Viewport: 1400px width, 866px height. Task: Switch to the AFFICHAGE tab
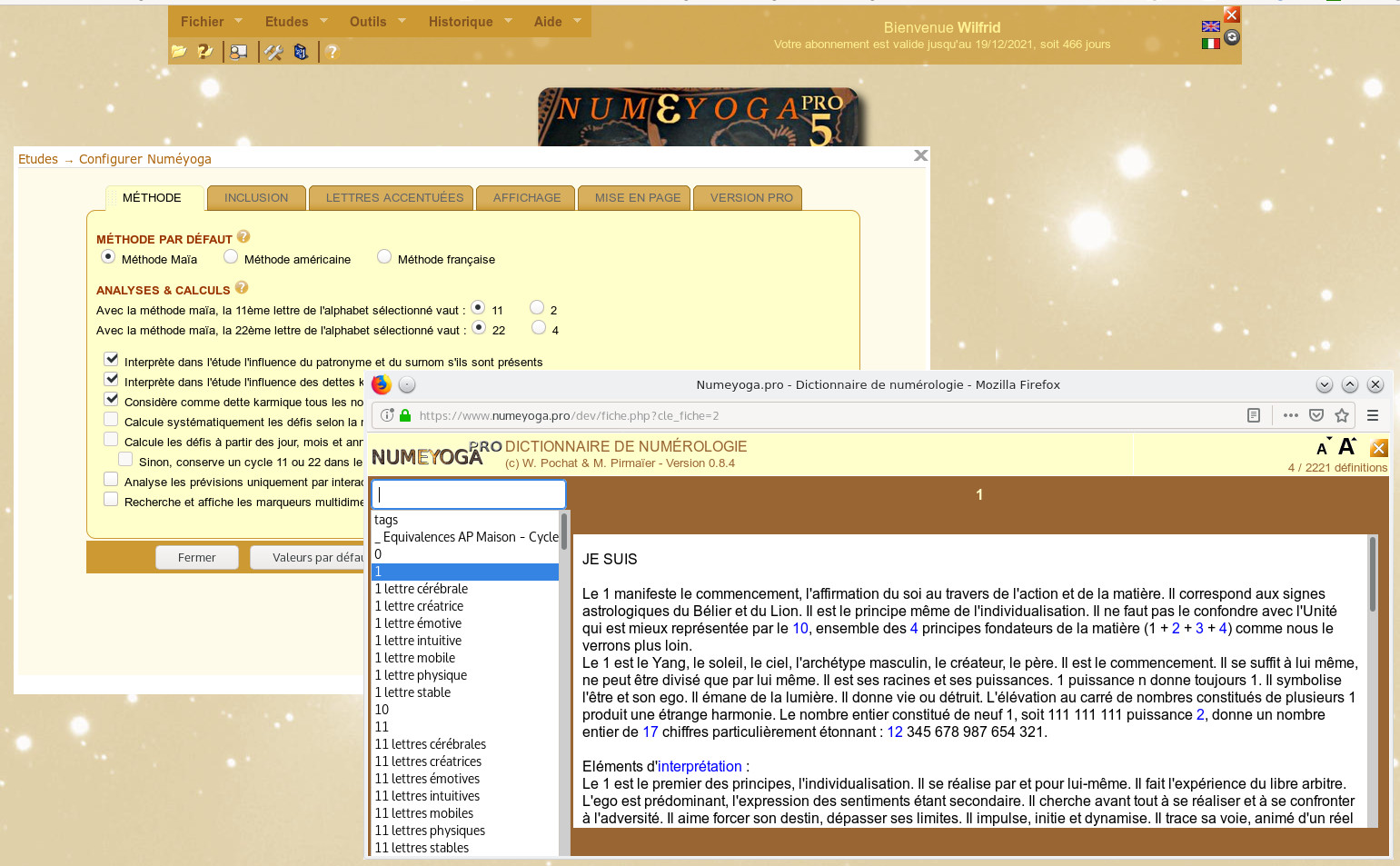[x=527, y=198]
